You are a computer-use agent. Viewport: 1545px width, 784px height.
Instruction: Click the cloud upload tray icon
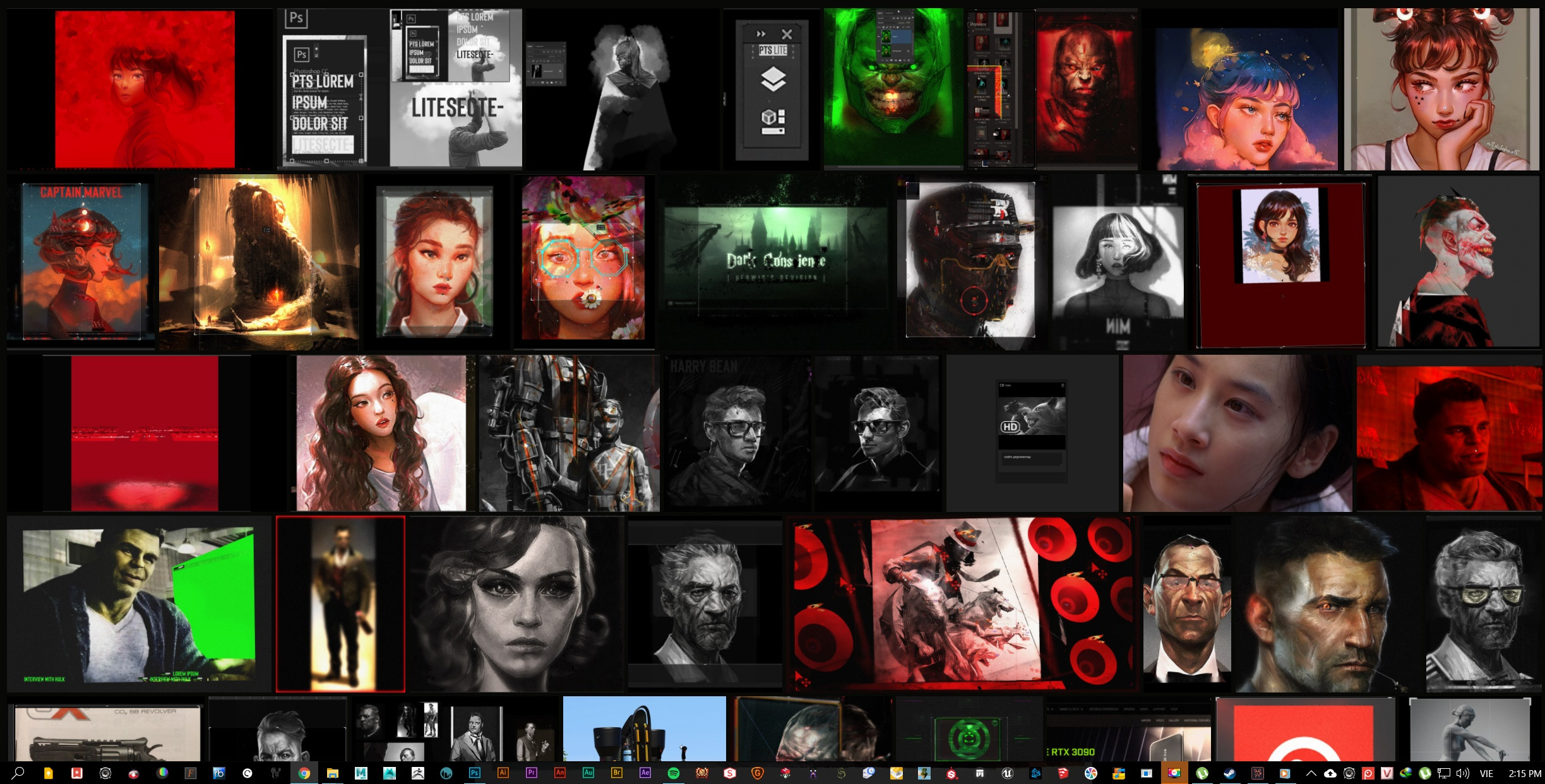pos(1330,773)
